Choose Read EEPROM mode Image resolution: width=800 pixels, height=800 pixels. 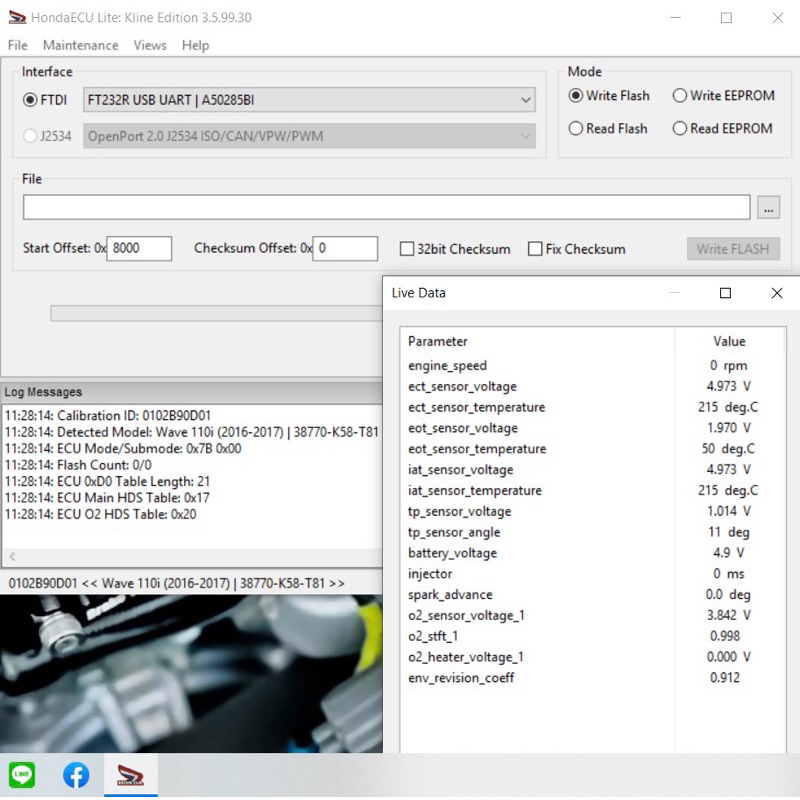coord(680,128)
